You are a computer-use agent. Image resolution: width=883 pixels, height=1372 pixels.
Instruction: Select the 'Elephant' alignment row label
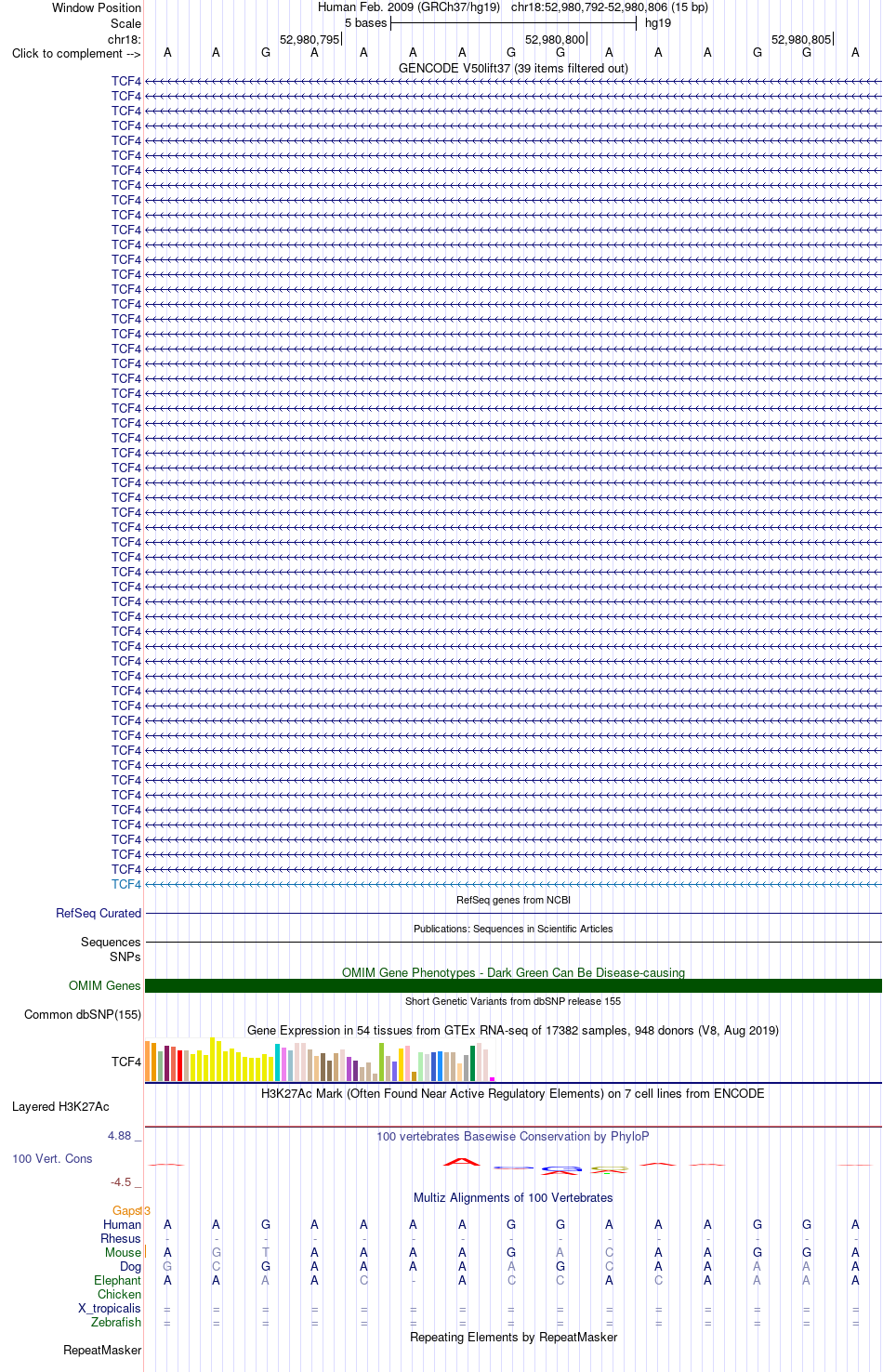click(x=118, y=1280)
